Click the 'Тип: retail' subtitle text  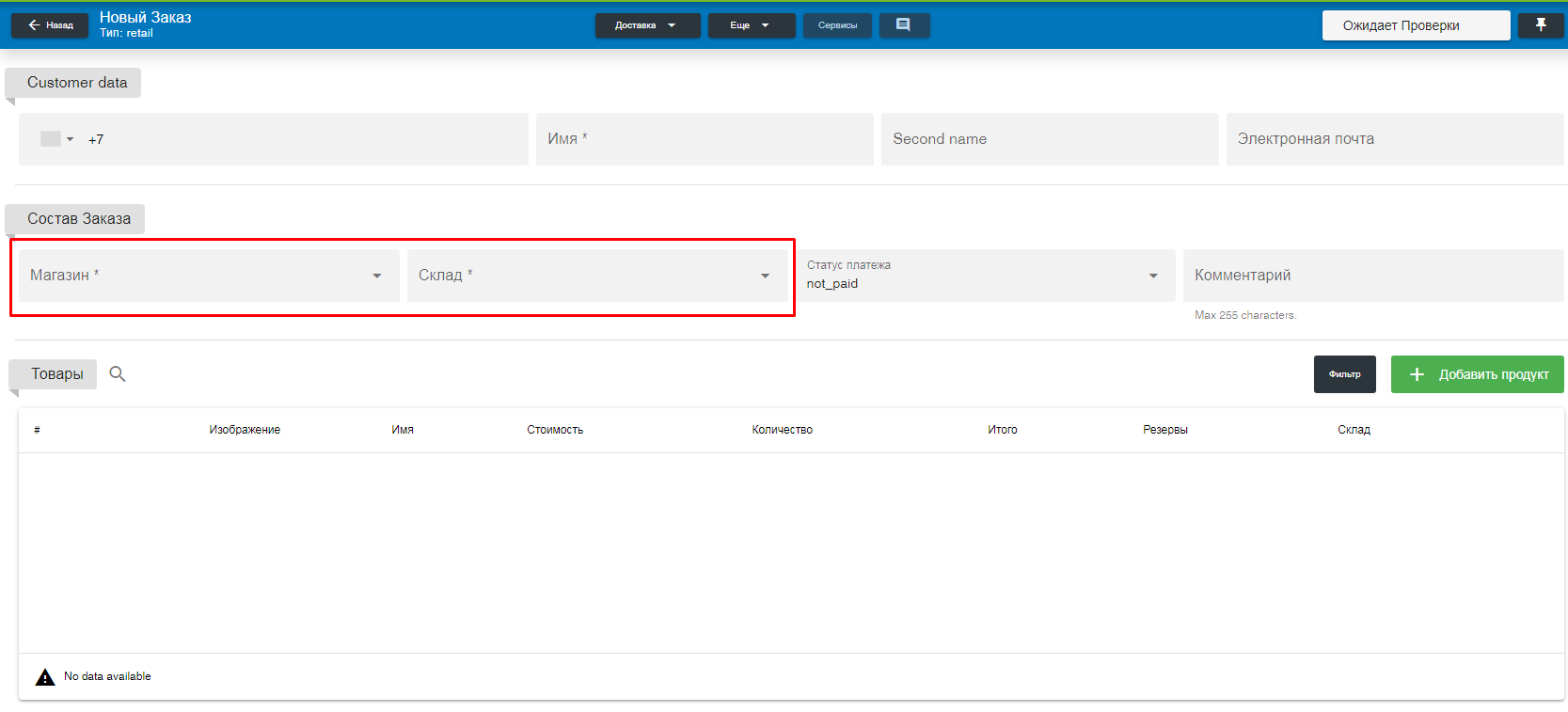click(x=126, y=33)
